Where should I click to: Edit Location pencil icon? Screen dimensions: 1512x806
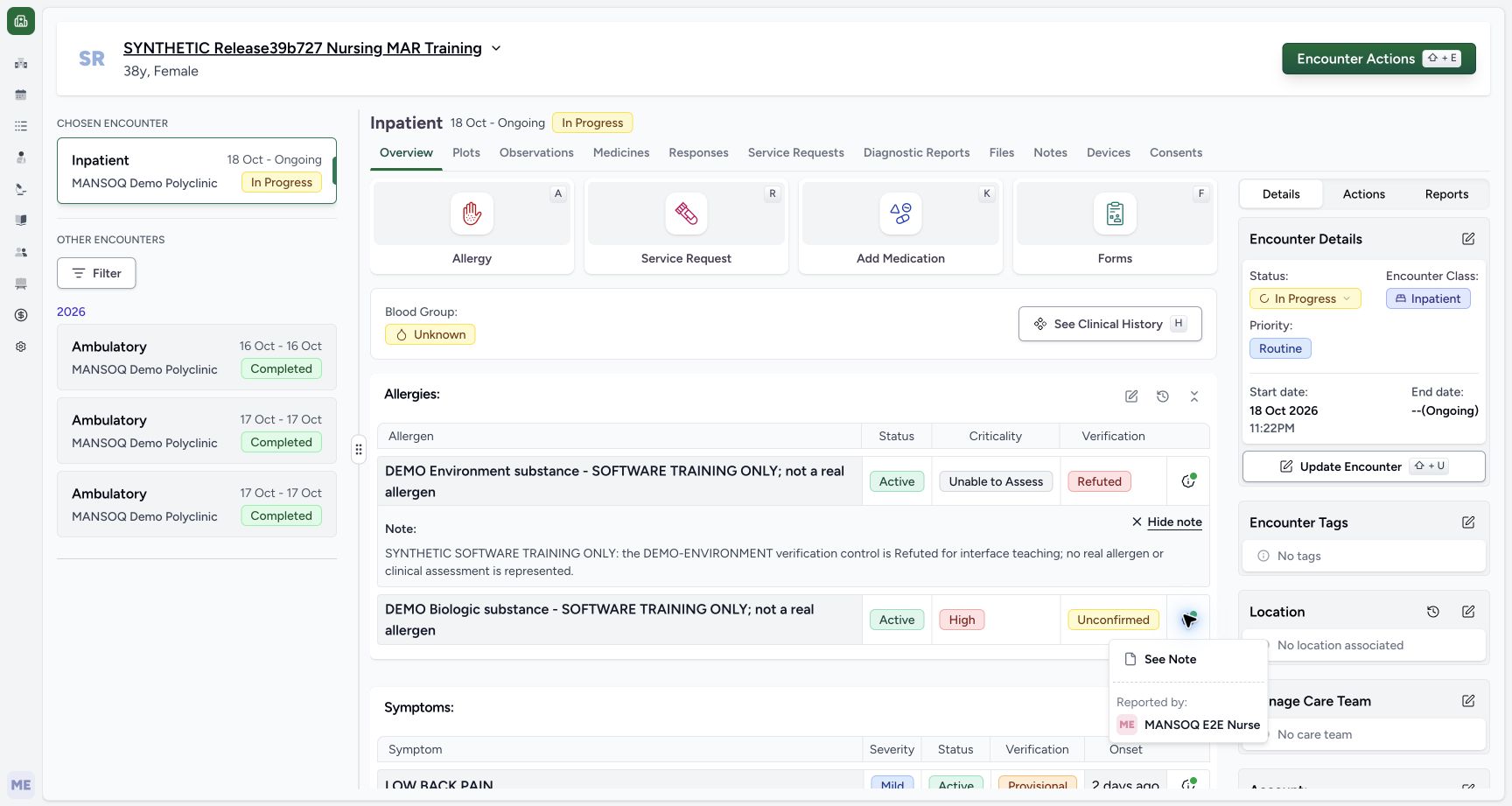(x=1468, y=612)
